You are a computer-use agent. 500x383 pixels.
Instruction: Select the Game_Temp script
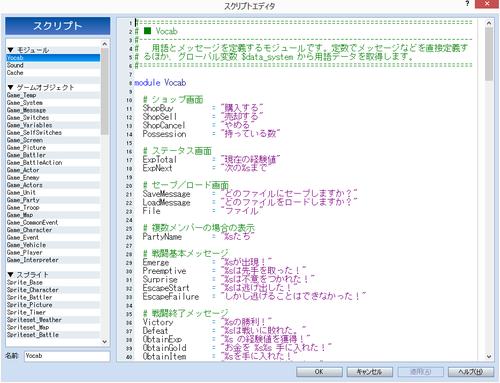click(53, 95)
